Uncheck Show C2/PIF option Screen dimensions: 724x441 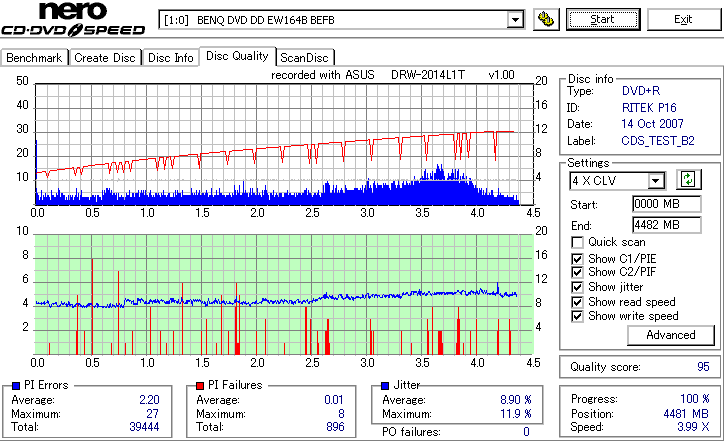coord(577,272)
